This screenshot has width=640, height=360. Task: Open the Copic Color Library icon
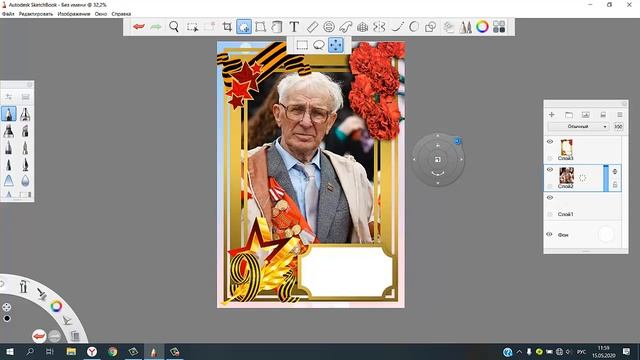[499, 27]
